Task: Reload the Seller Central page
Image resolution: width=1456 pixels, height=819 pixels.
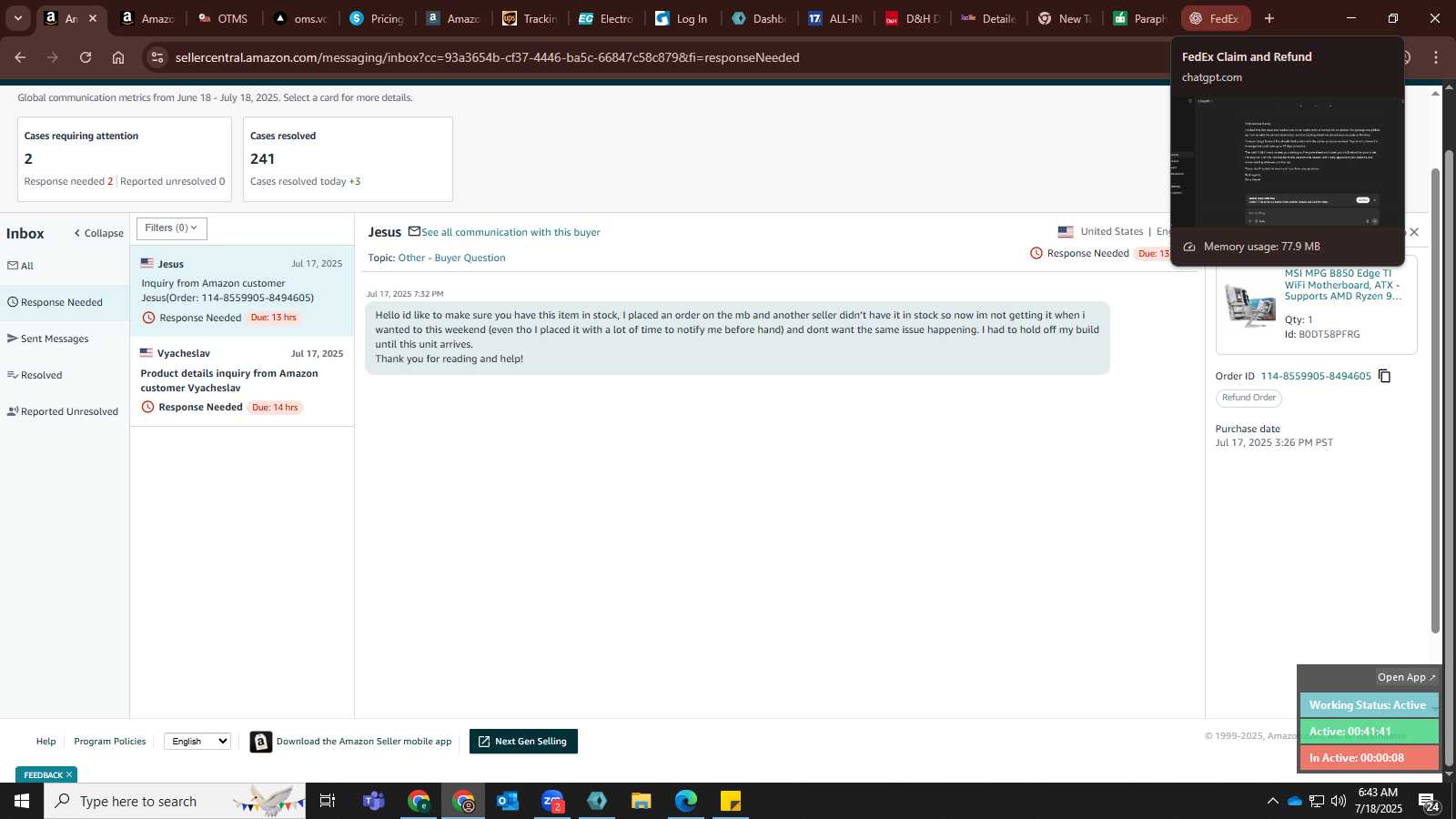Action: pyautogui.click(x=86, y=57)
